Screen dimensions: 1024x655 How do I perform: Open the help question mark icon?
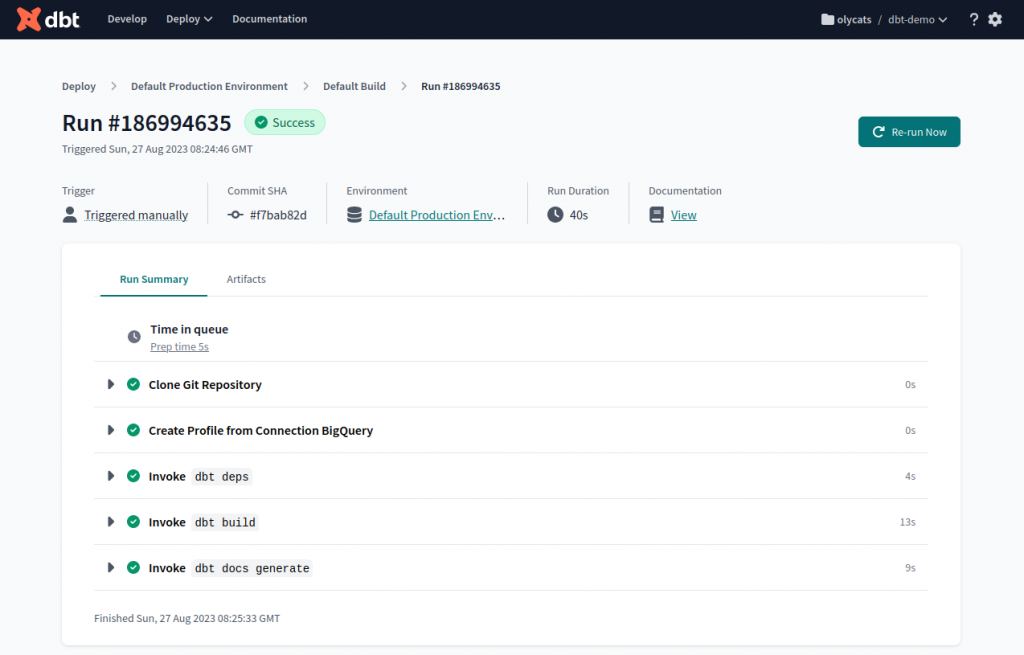pyautogui.click(x=974, y=20)
